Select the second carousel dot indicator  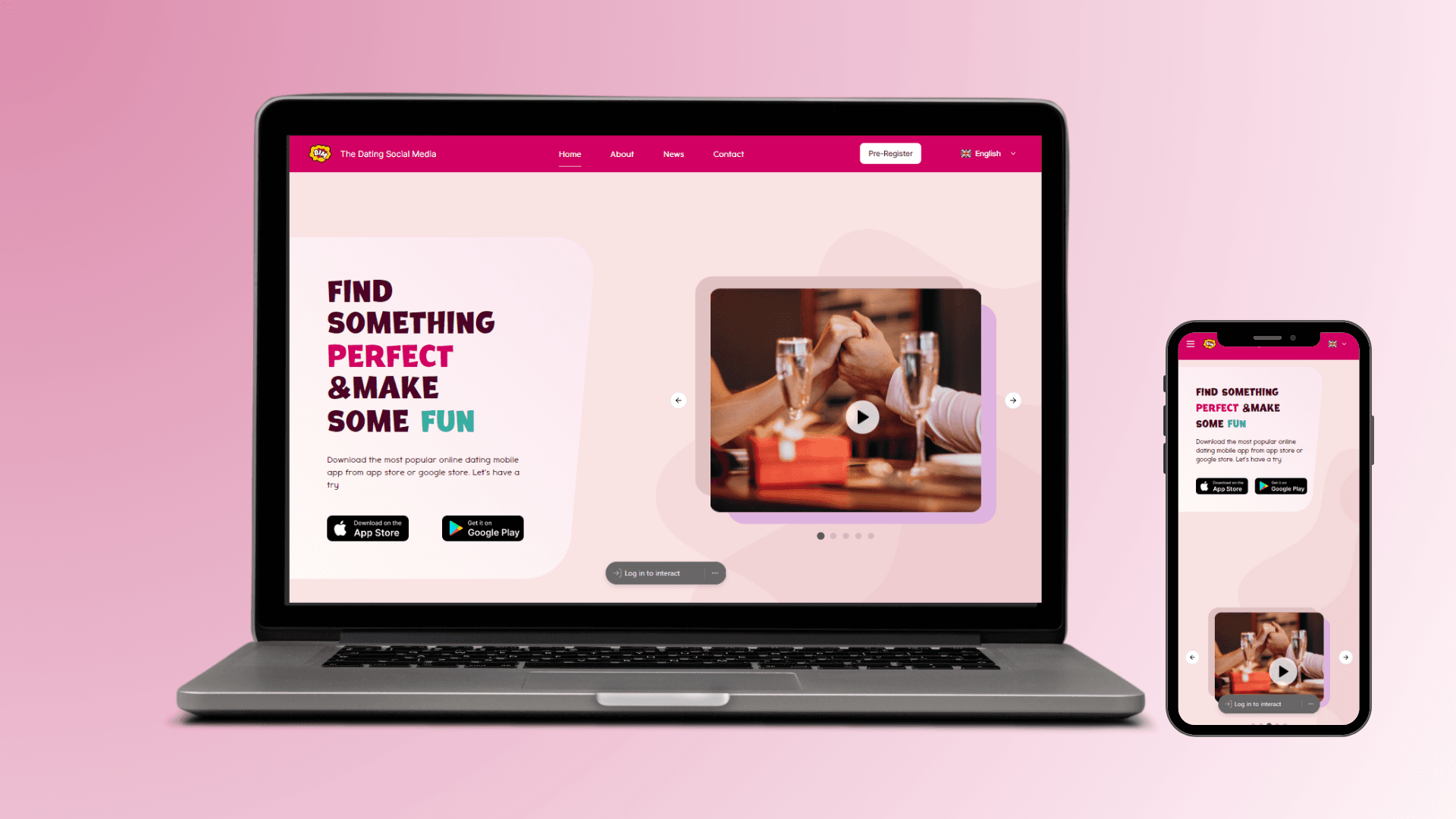[x=833, y=535]
